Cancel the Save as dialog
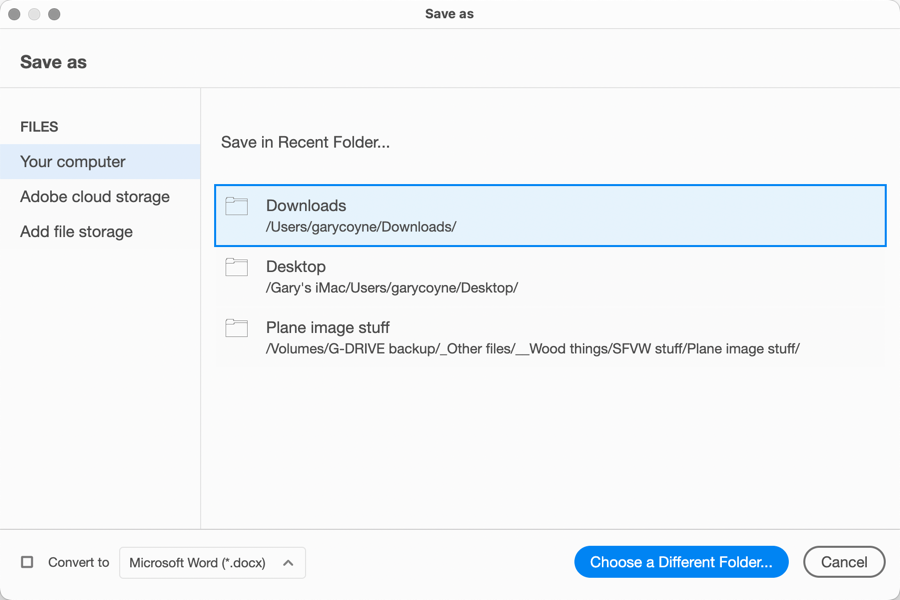Screen dimensions: 900x600 tap(844, 562)
